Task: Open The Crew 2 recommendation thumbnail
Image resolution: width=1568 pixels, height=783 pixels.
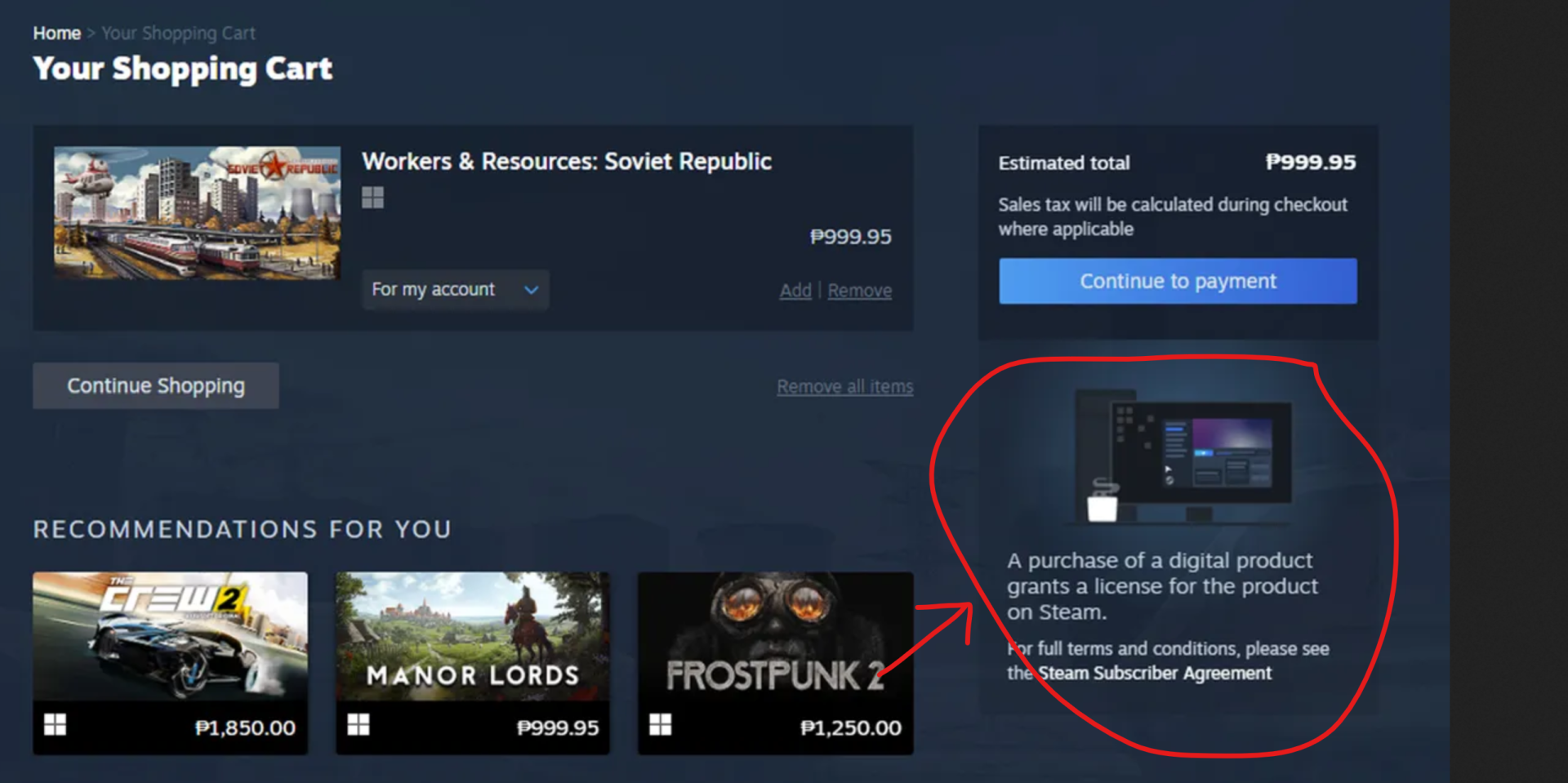Action: [x=170, y=636]
